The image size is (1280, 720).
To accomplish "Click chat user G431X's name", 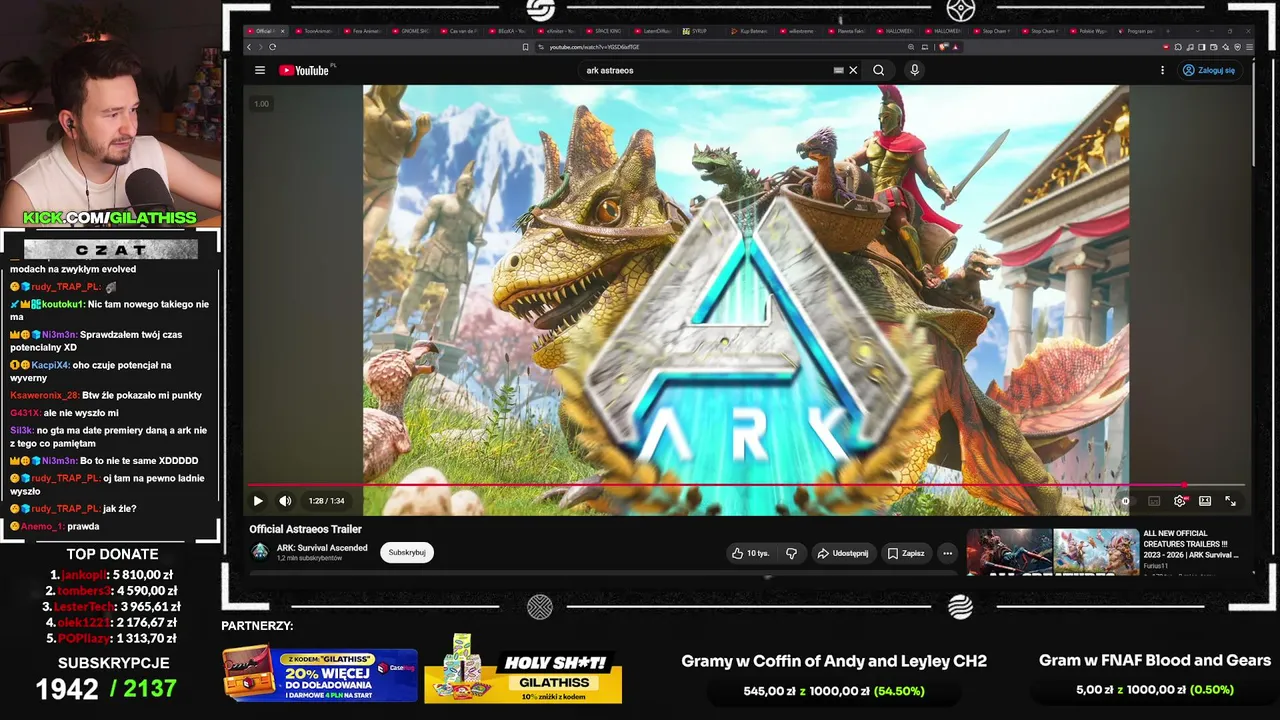I will pyautogui.click(x=25, y=413).
